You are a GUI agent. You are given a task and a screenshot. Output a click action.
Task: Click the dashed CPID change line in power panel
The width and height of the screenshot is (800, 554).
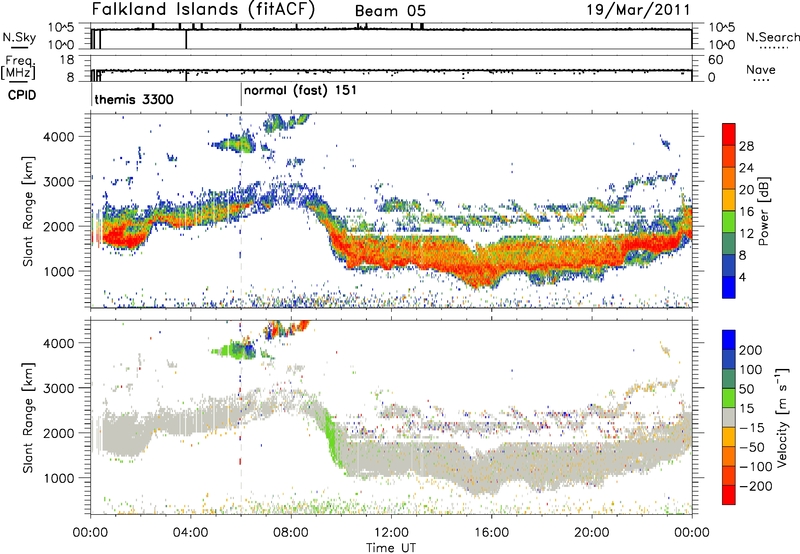point(241,211)
